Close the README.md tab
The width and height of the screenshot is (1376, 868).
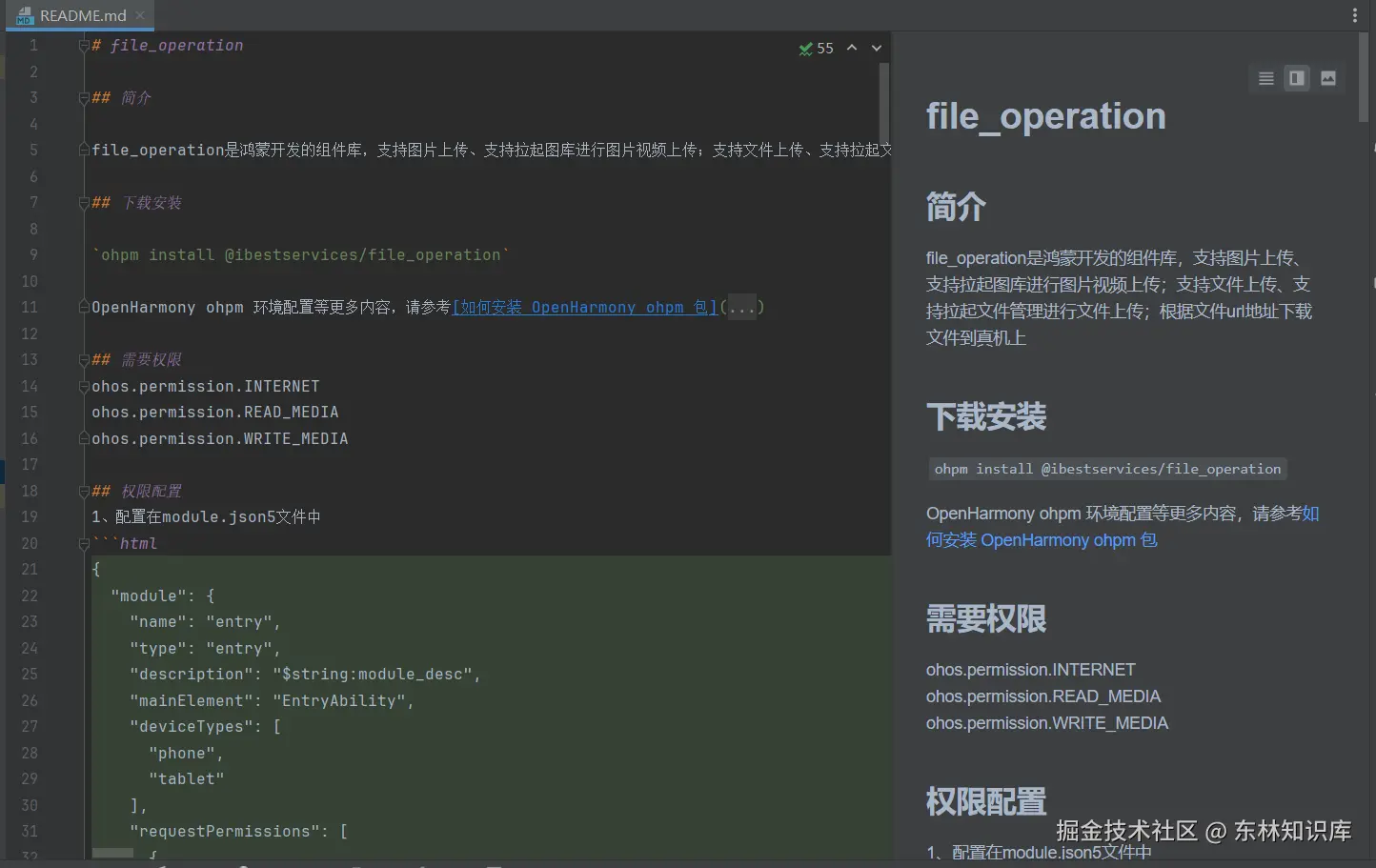[x=140, y=15]
